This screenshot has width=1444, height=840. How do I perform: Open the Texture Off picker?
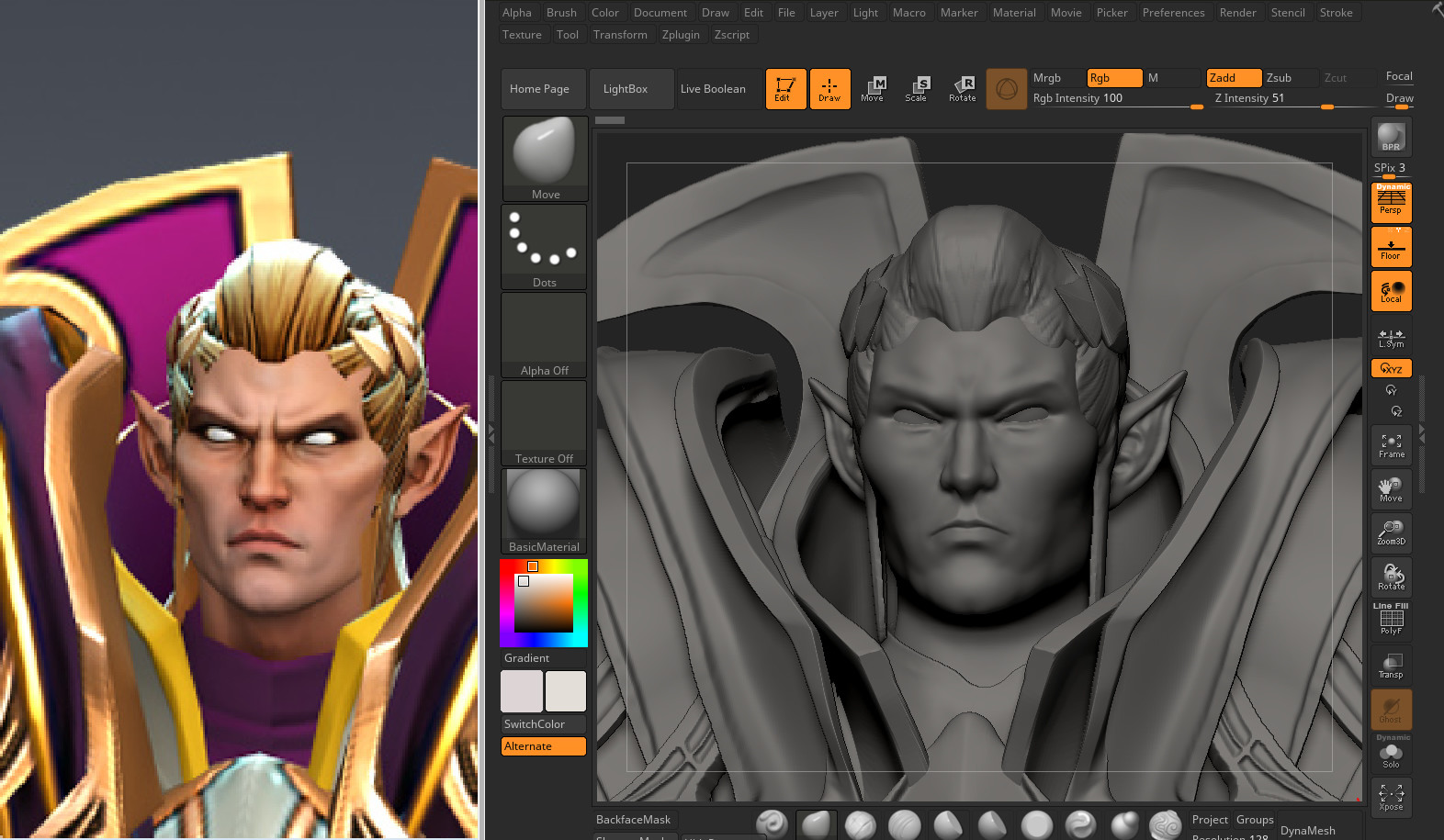tap(545, 423)
